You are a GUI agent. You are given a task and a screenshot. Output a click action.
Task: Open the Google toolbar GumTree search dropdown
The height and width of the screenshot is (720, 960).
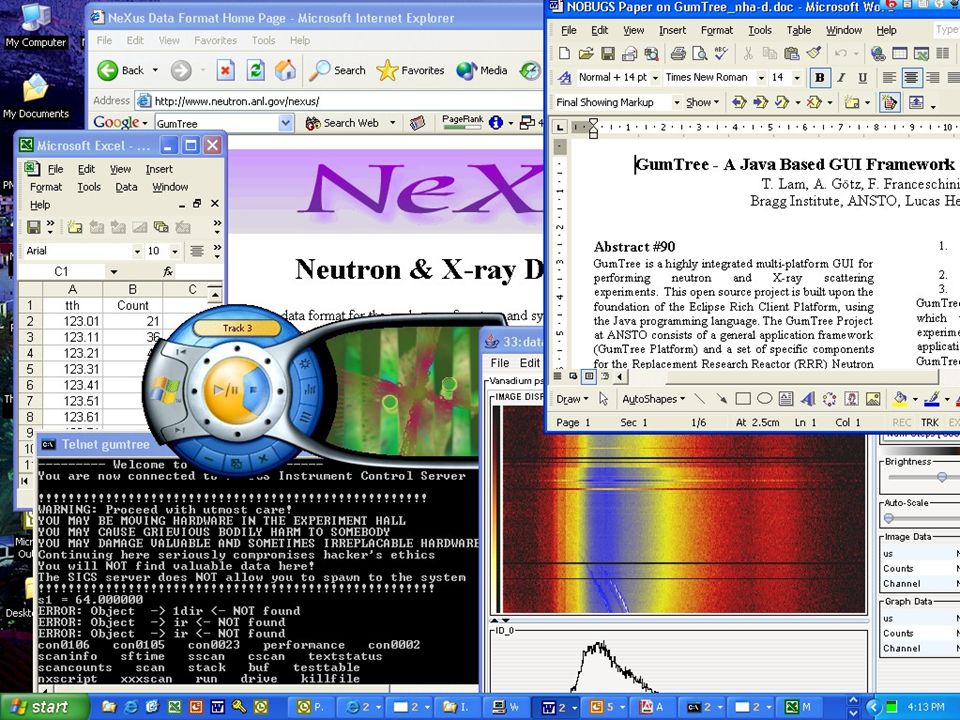coord(285,123)
